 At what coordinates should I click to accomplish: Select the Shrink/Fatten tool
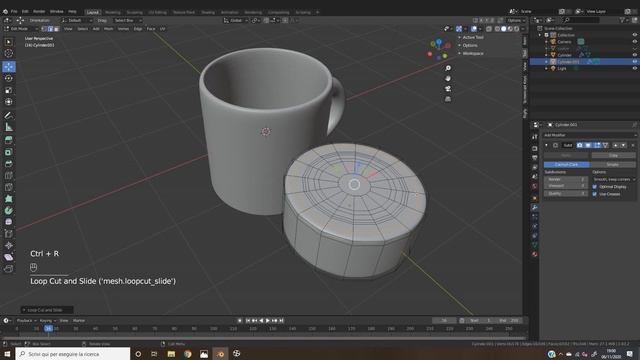coord(9,246)
